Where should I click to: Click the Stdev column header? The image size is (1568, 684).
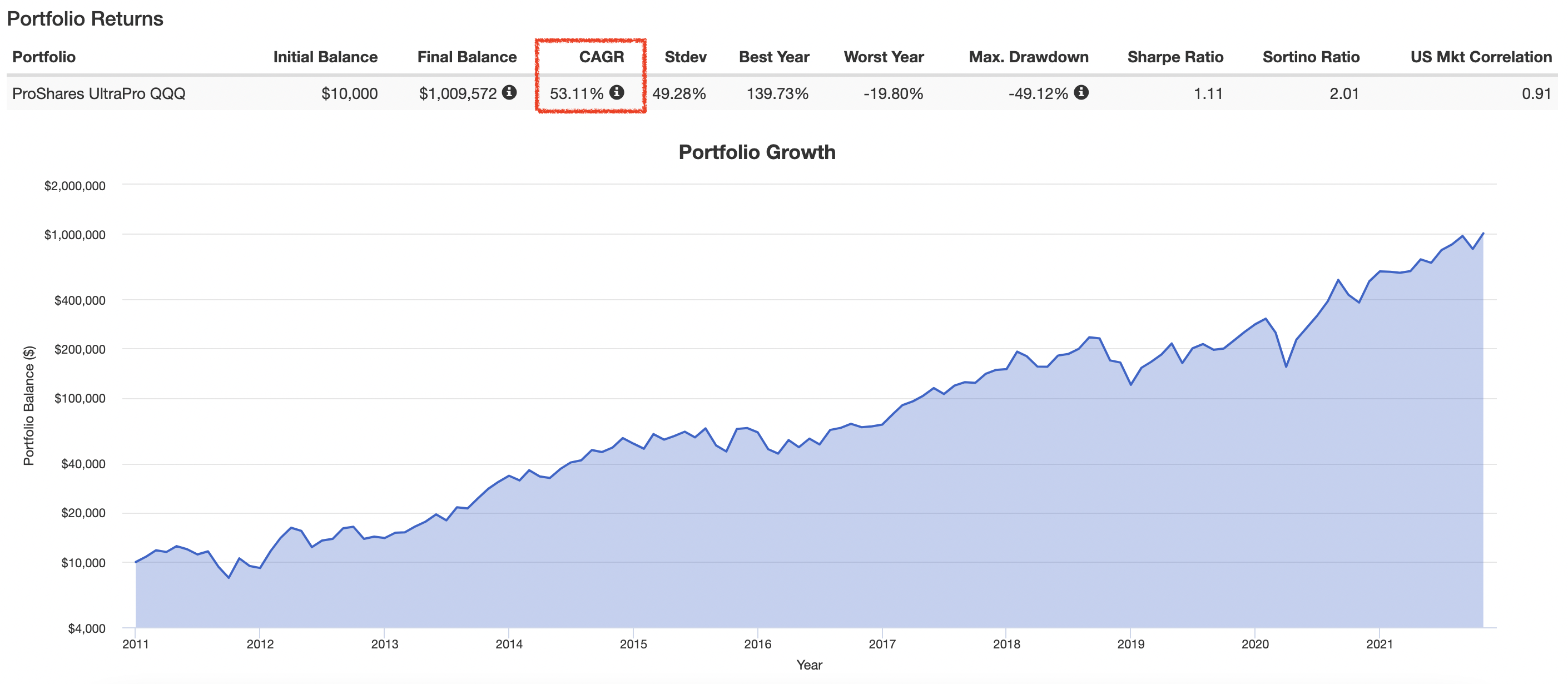click(x=686, y=57)
